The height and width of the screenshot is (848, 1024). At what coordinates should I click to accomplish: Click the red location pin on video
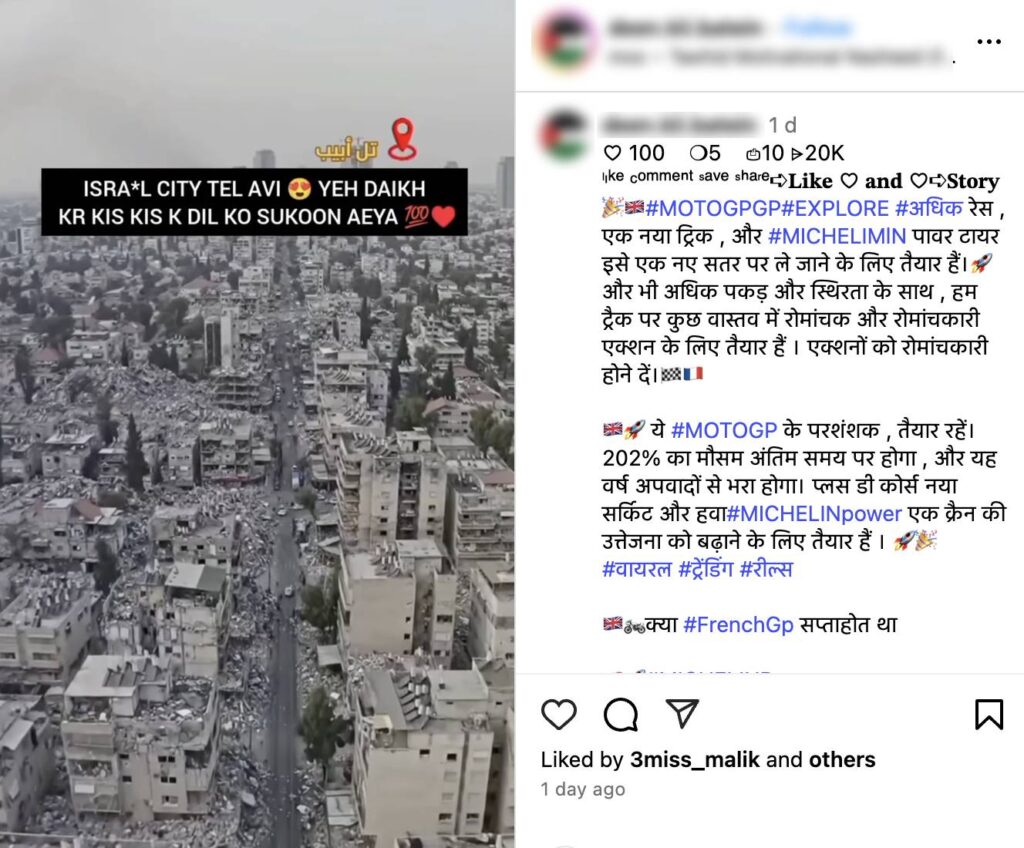[x=402, y=139]
